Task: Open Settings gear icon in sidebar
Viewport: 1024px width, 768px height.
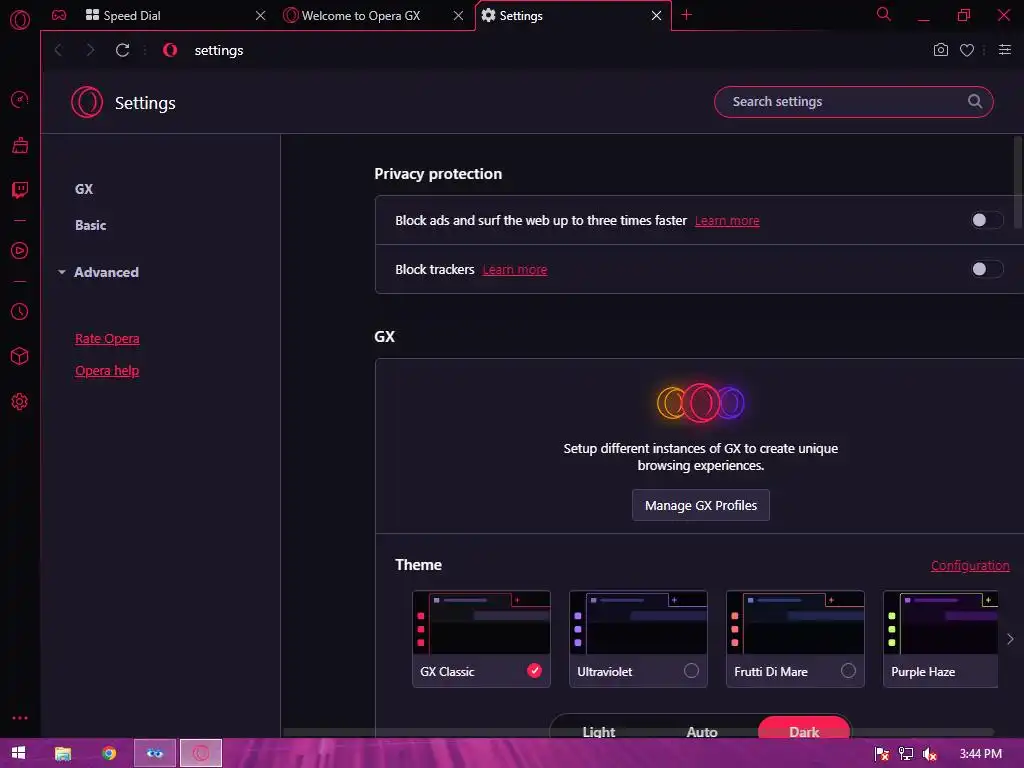Action: (20, 402)
